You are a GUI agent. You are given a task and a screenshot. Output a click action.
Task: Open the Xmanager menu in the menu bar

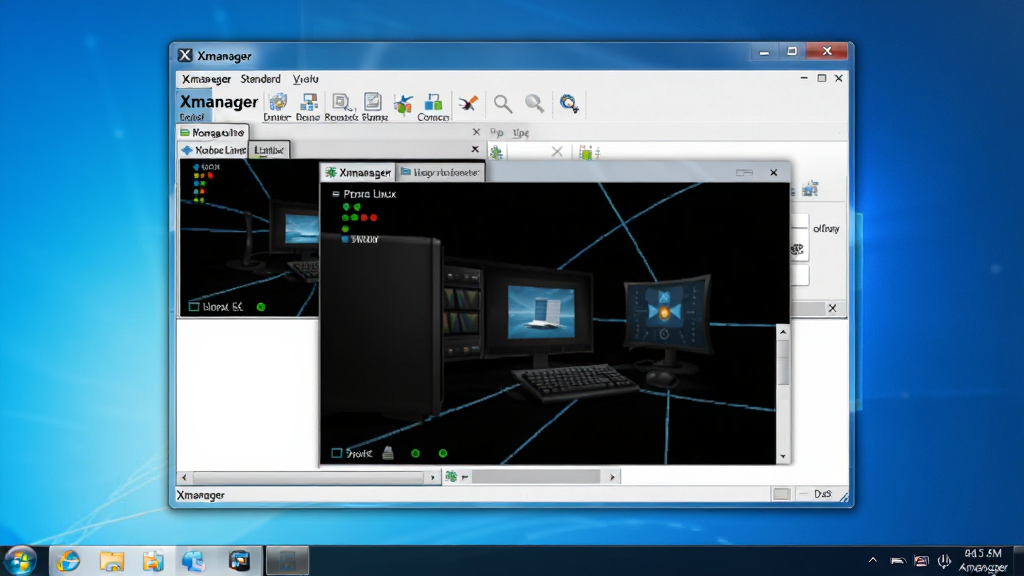click(206, 79)
